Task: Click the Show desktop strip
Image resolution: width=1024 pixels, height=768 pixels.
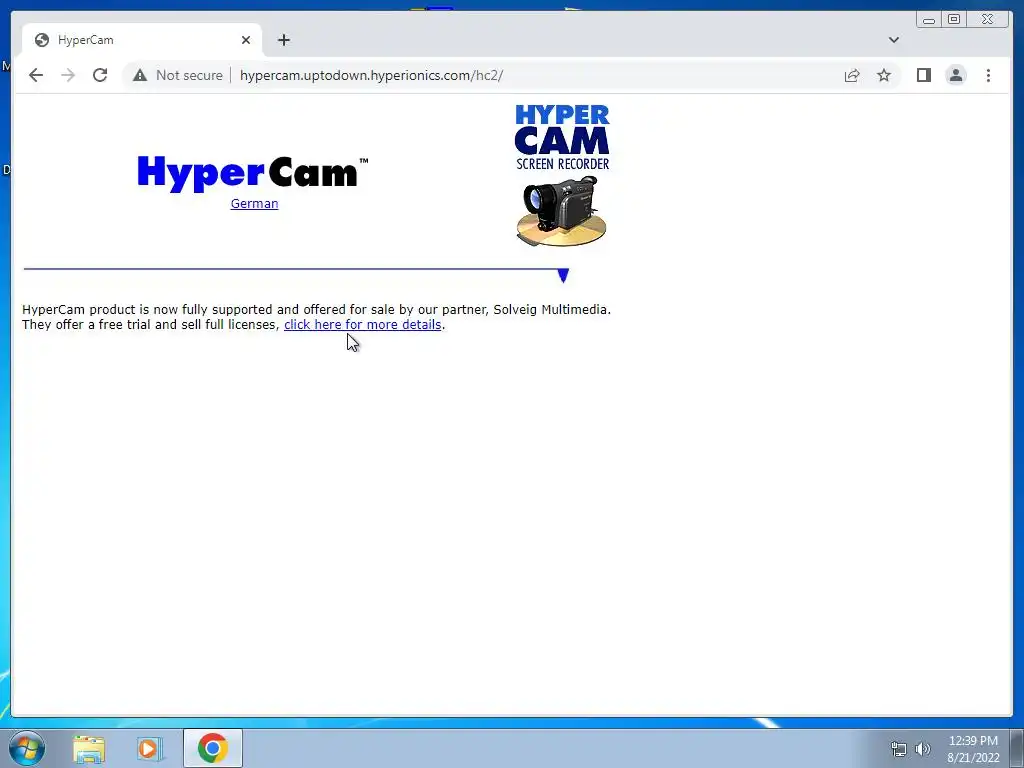Action: pos(1017,748)
